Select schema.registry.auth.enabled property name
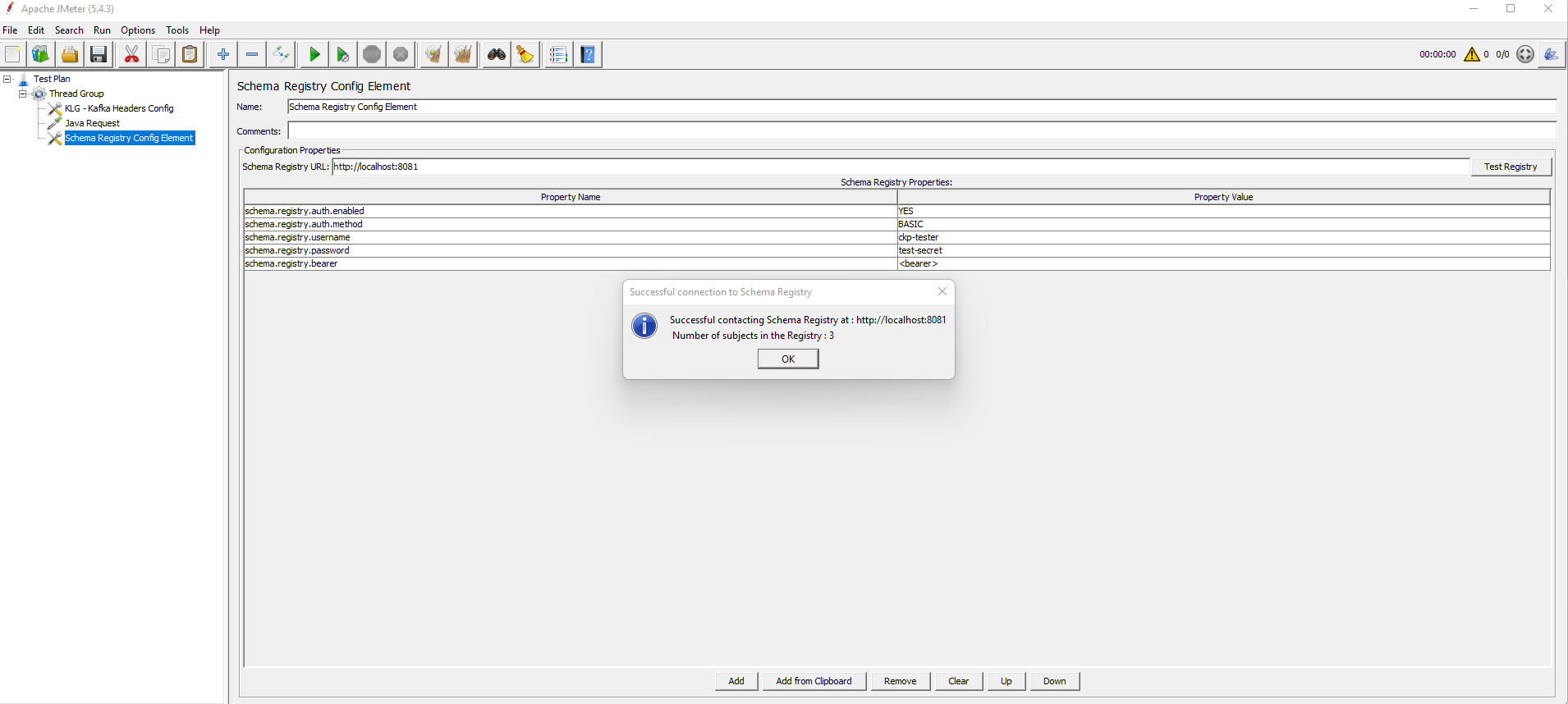 pos(571,211)
